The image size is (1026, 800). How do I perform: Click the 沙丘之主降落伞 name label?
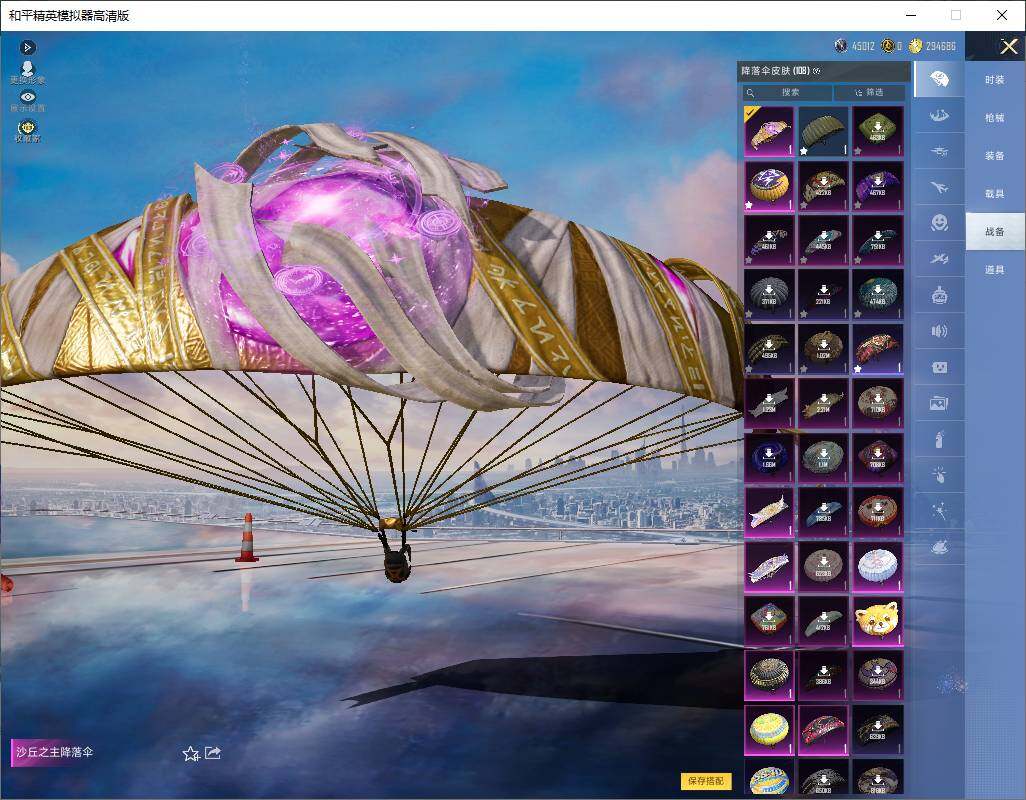54,752
